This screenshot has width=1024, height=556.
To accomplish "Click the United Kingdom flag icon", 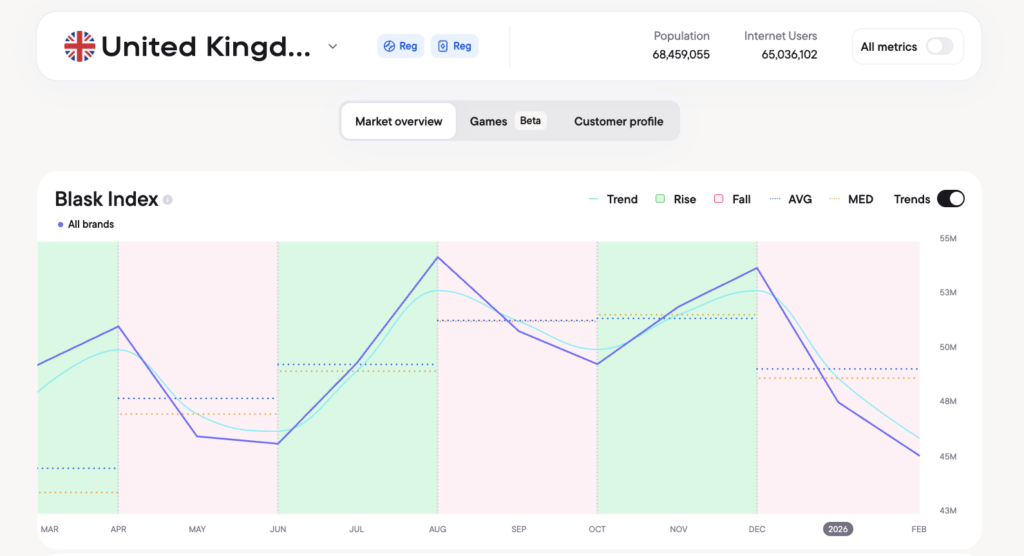I will [79, 46].
